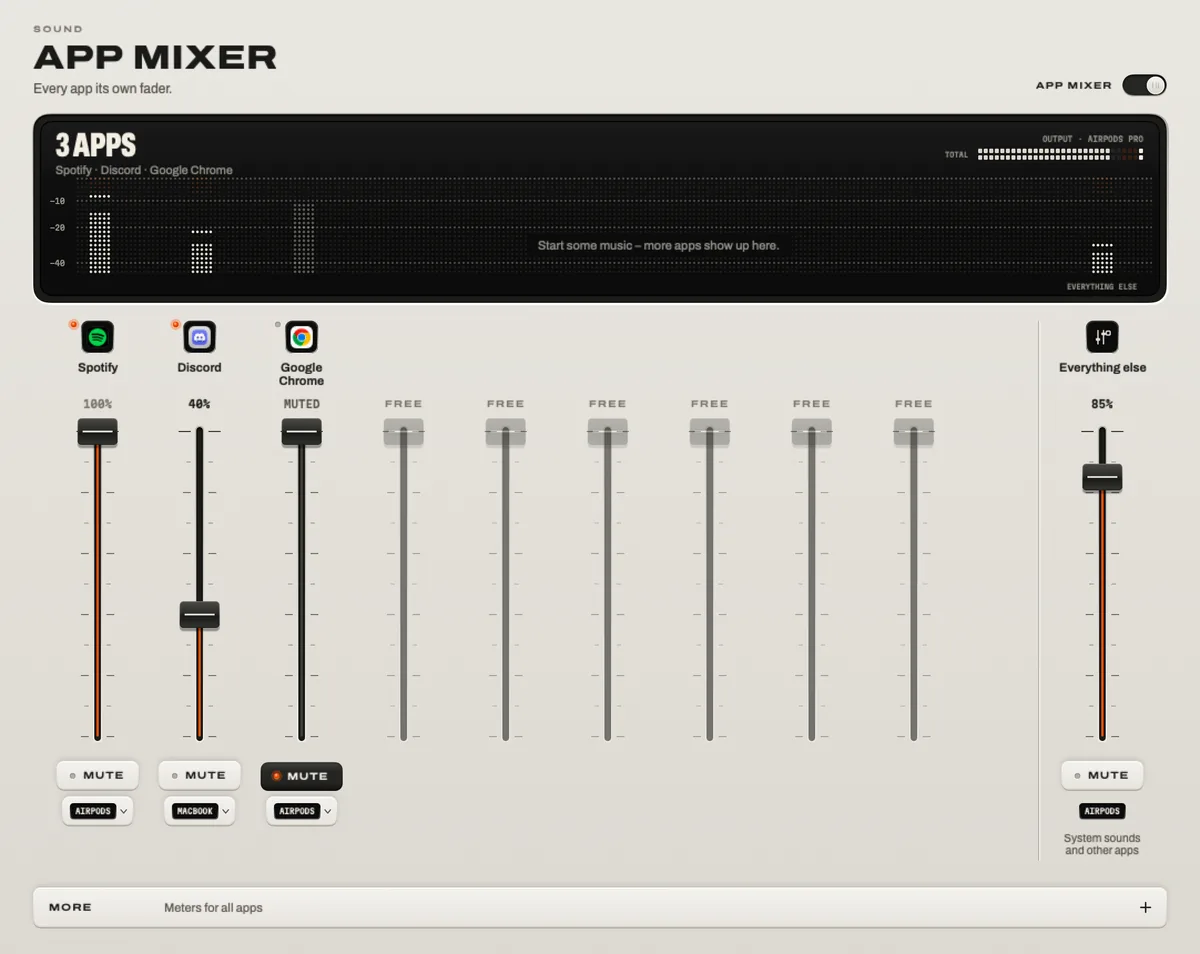Click the 85% Everything else volume value

coord(1102,404)
